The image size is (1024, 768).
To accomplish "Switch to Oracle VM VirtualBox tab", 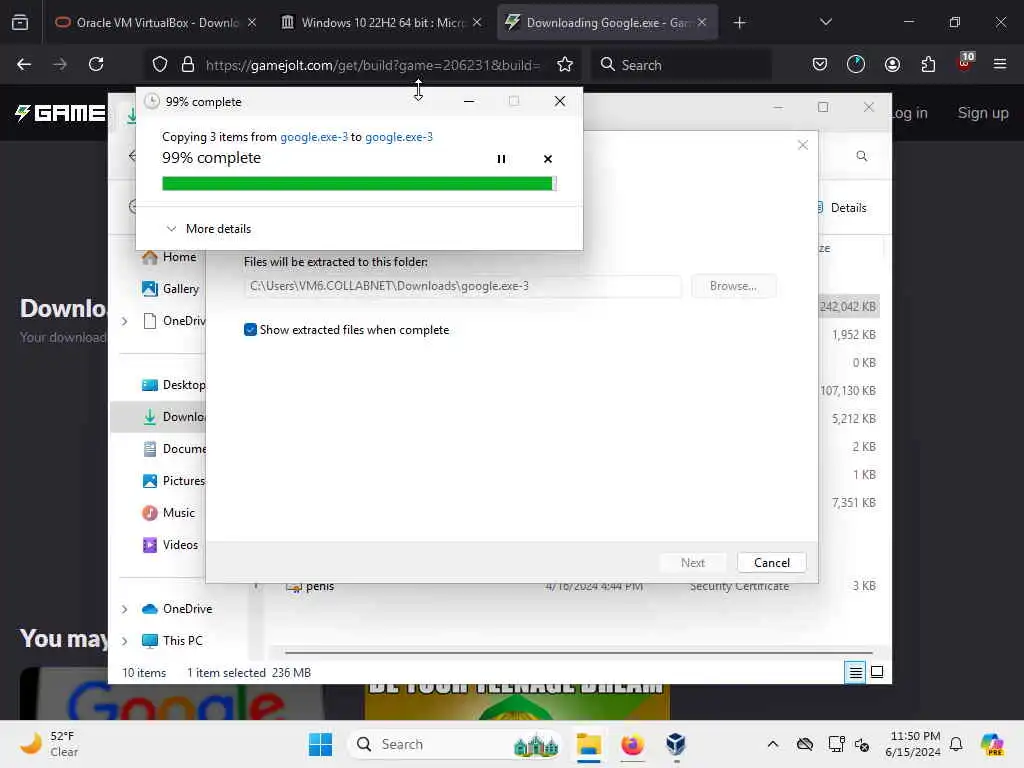I will coord(155,23).
